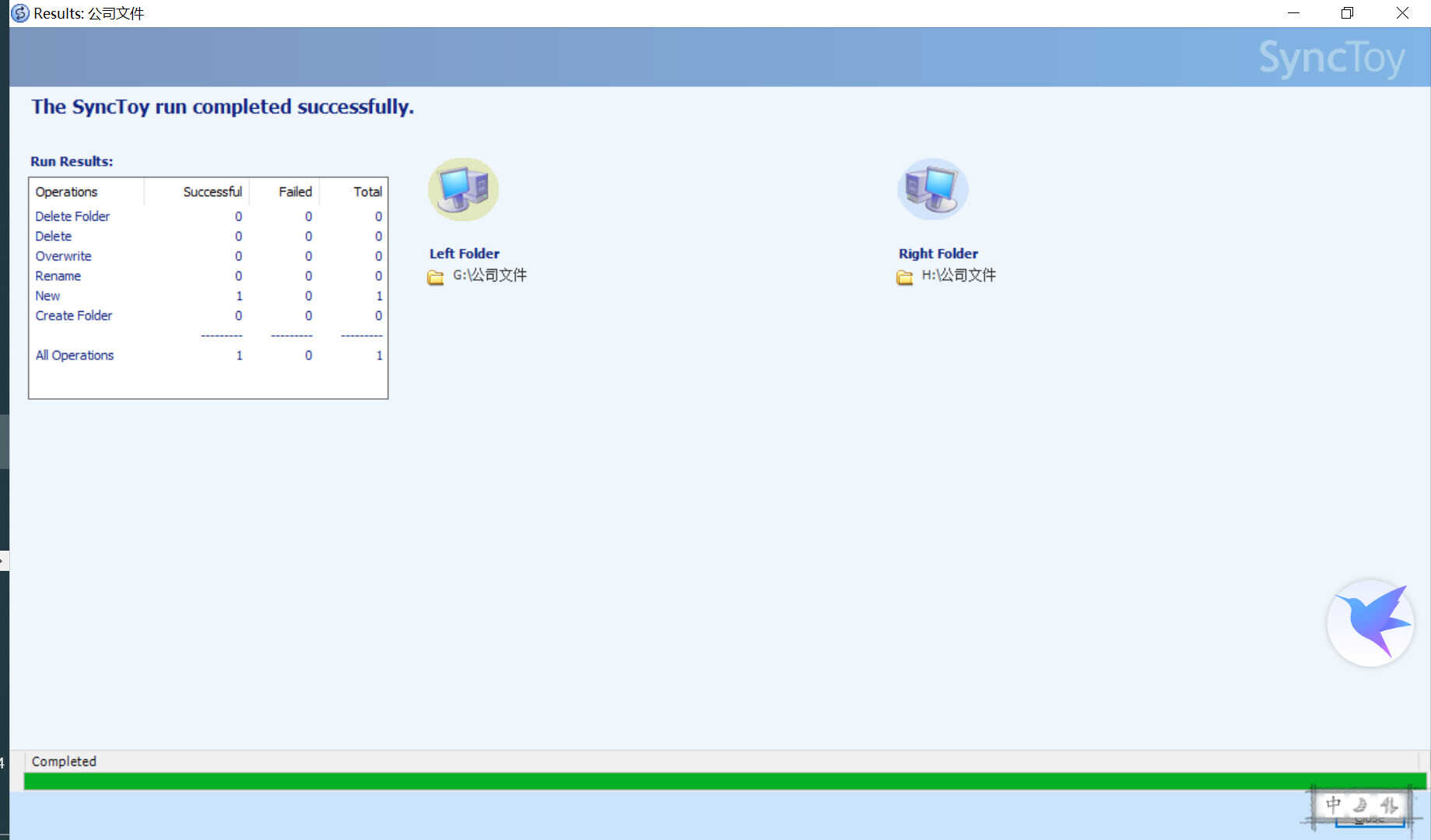Select the All Operations summary row
This screenshot has width=1431, height=840.
coord(75,355)
